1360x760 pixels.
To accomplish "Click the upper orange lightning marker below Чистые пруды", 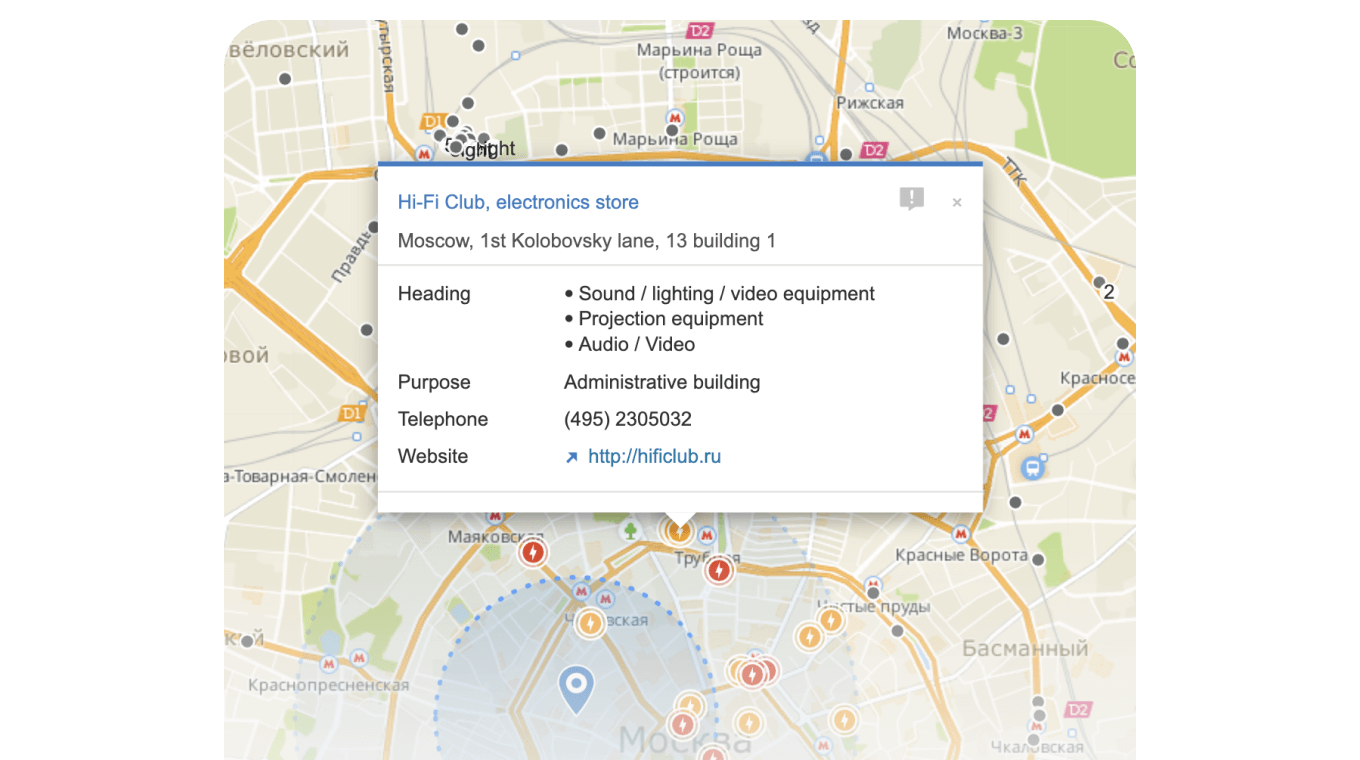I will [x=832, y=620].
